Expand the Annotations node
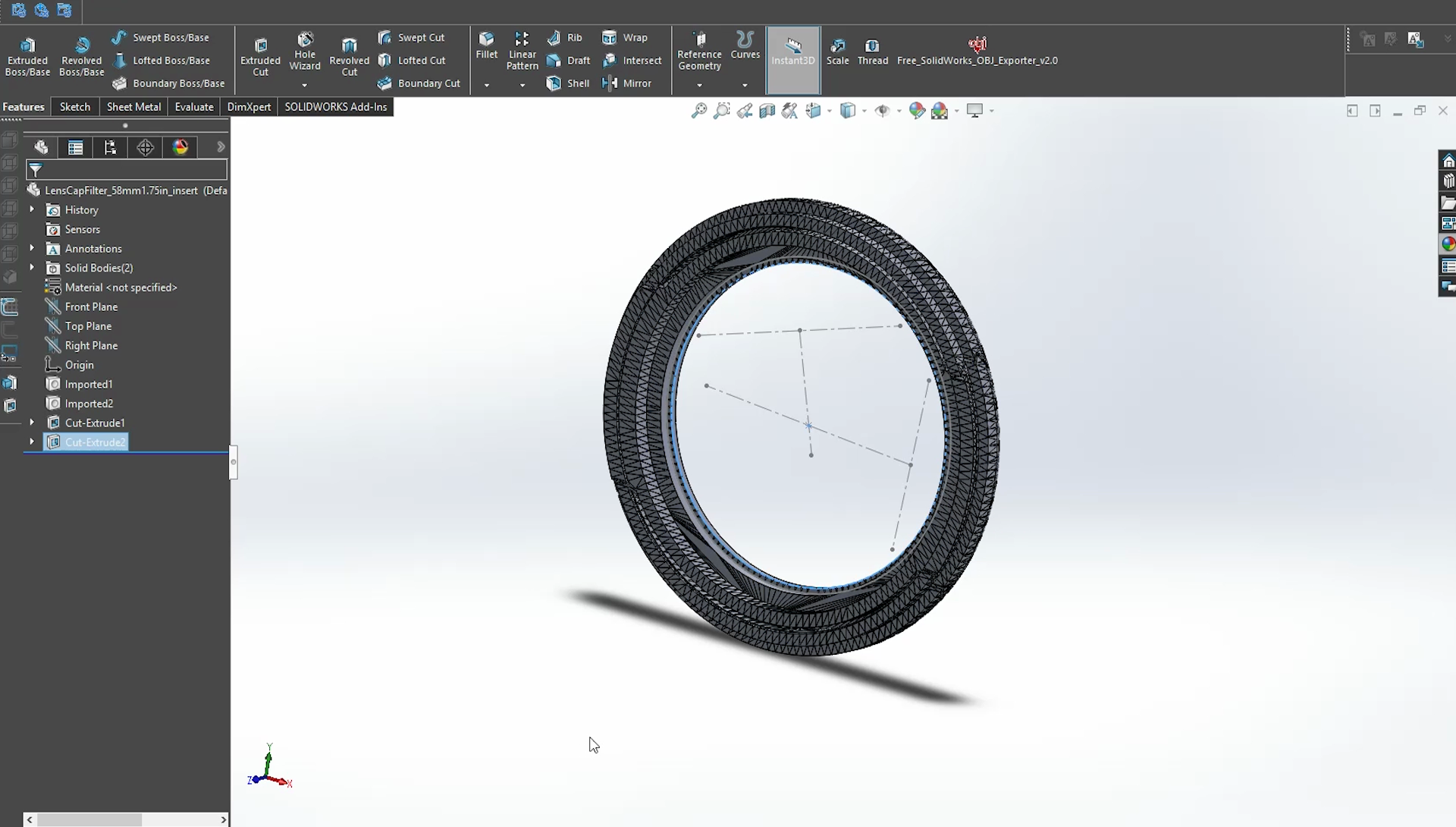The width and height of the screenshot is (1456, 827). click(x=32, y=248)
